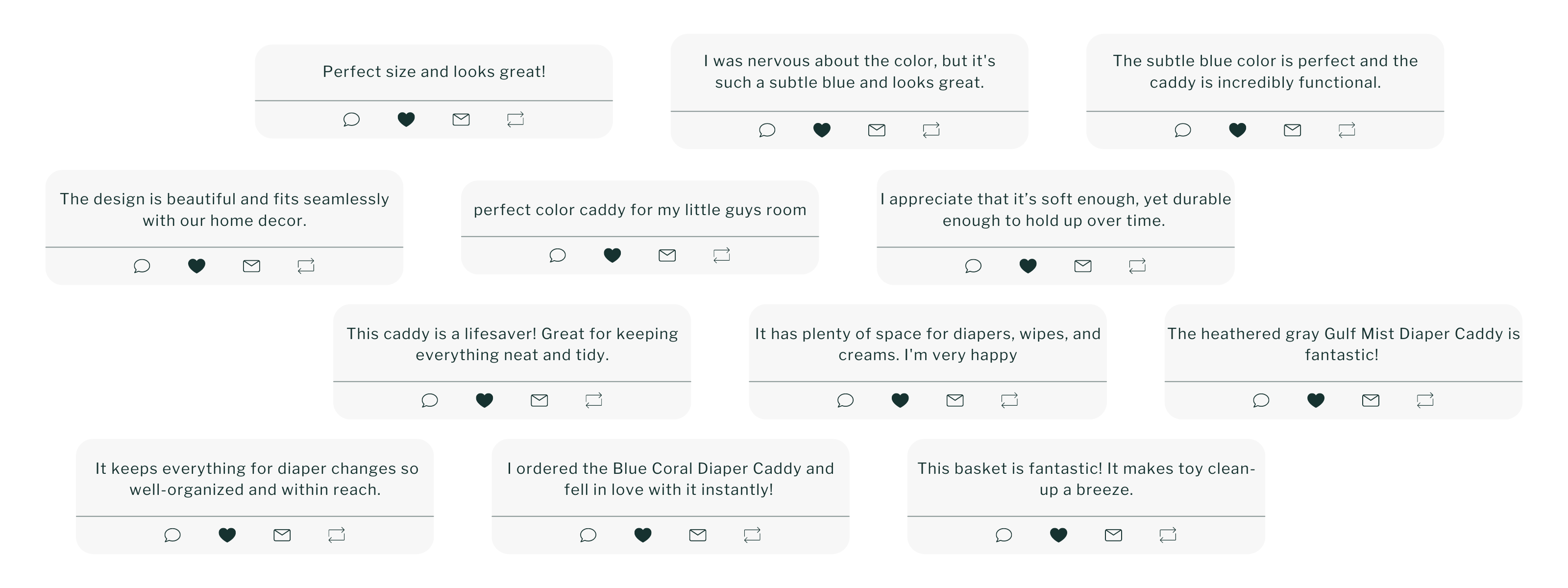The image size is (1568, 588).
Task: Heart the 'basket is fantastic' toy clean-up review
Action: [x=1058, y=535]
